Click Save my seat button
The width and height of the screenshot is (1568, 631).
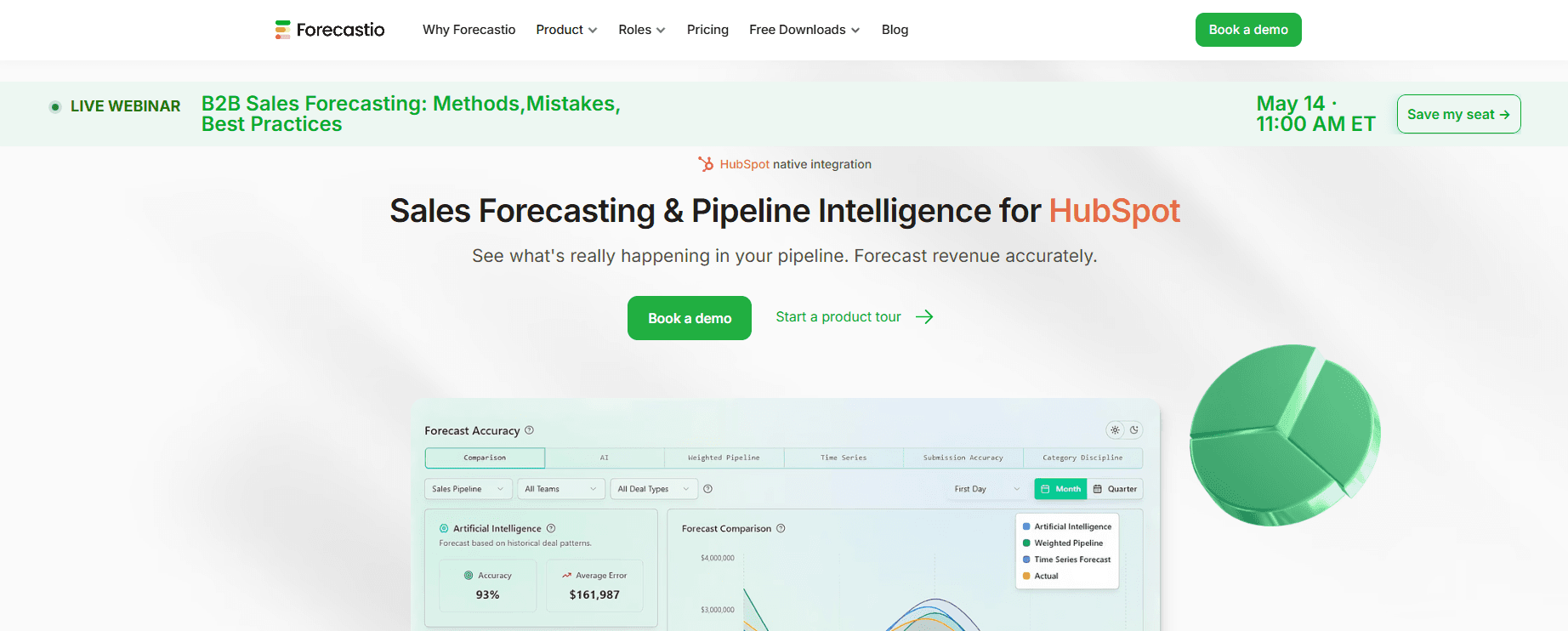[x=1459, y=114]
